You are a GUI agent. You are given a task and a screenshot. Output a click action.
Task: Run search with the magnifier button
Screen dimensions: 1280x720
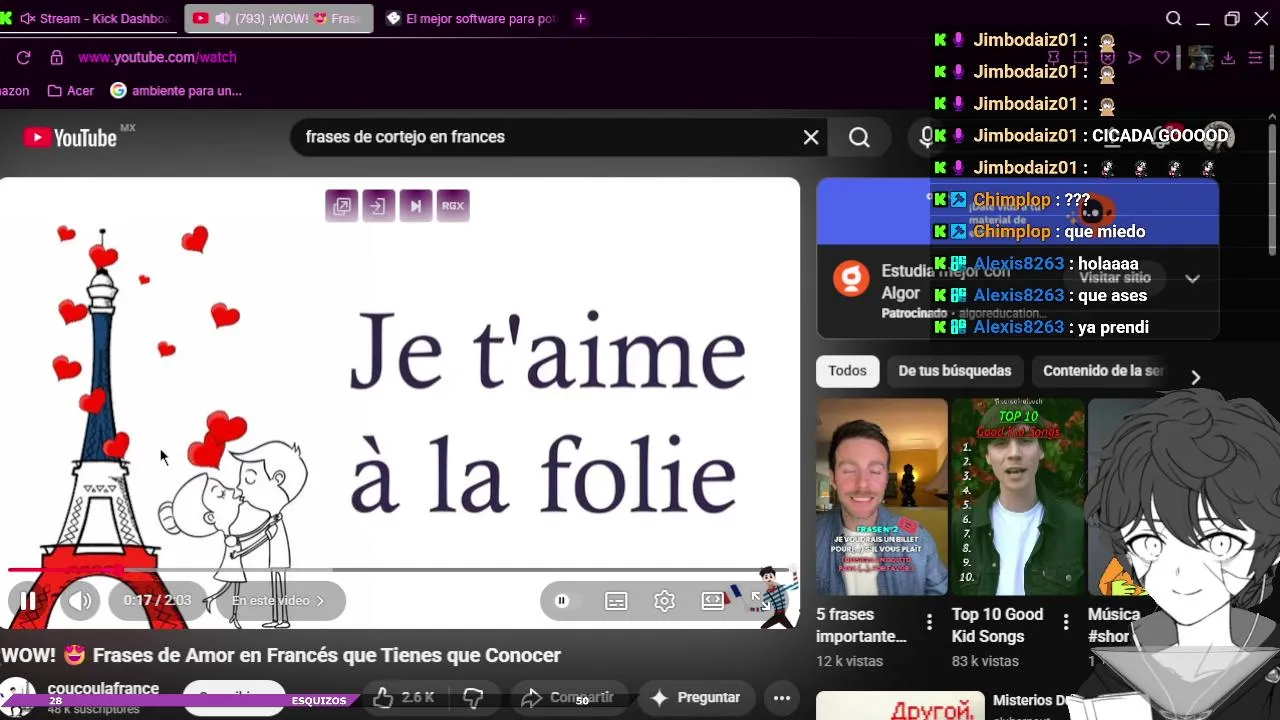[x=860, y=137]
